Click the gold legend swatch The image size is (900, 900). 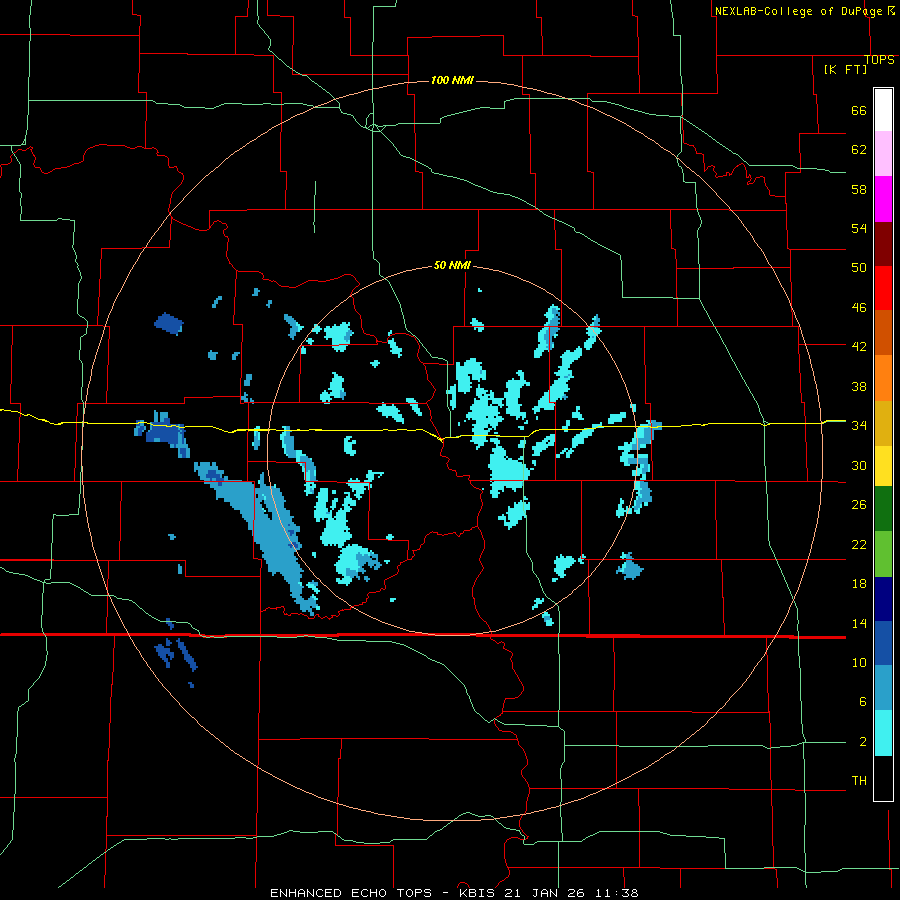click(x=883, y=423)
